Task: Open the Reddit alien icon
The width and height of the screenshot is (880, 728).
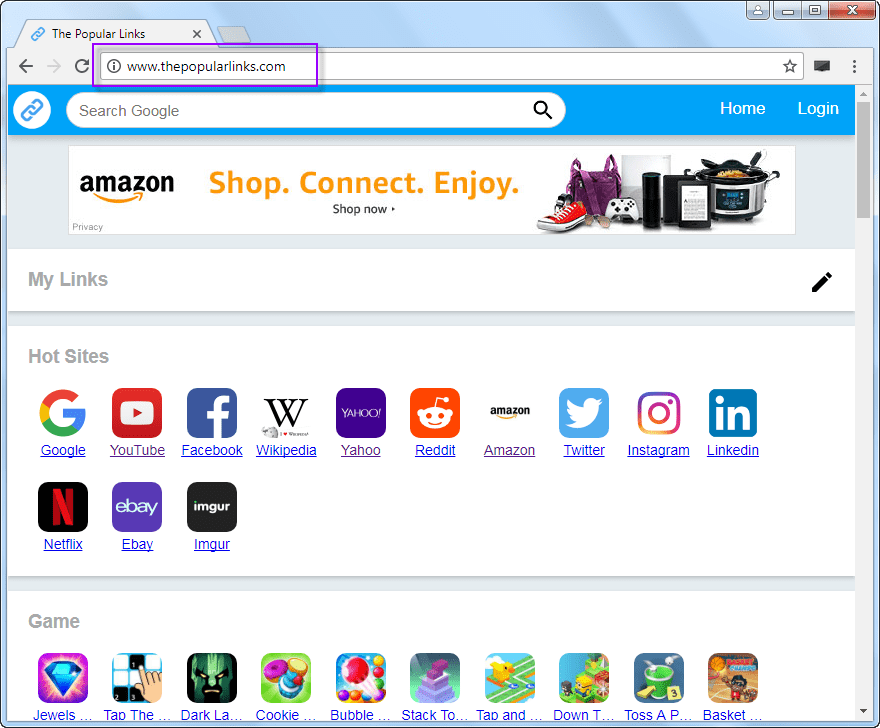Action: [x=435, y=413]
